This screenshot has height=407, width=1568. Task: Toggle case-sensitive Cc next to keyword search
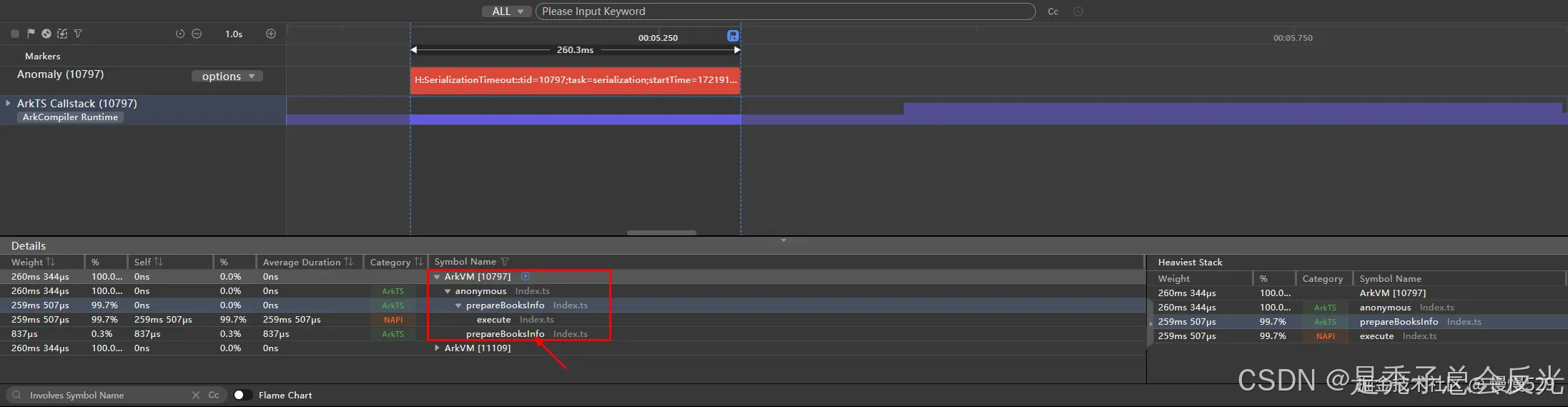tap(1053, 11)
